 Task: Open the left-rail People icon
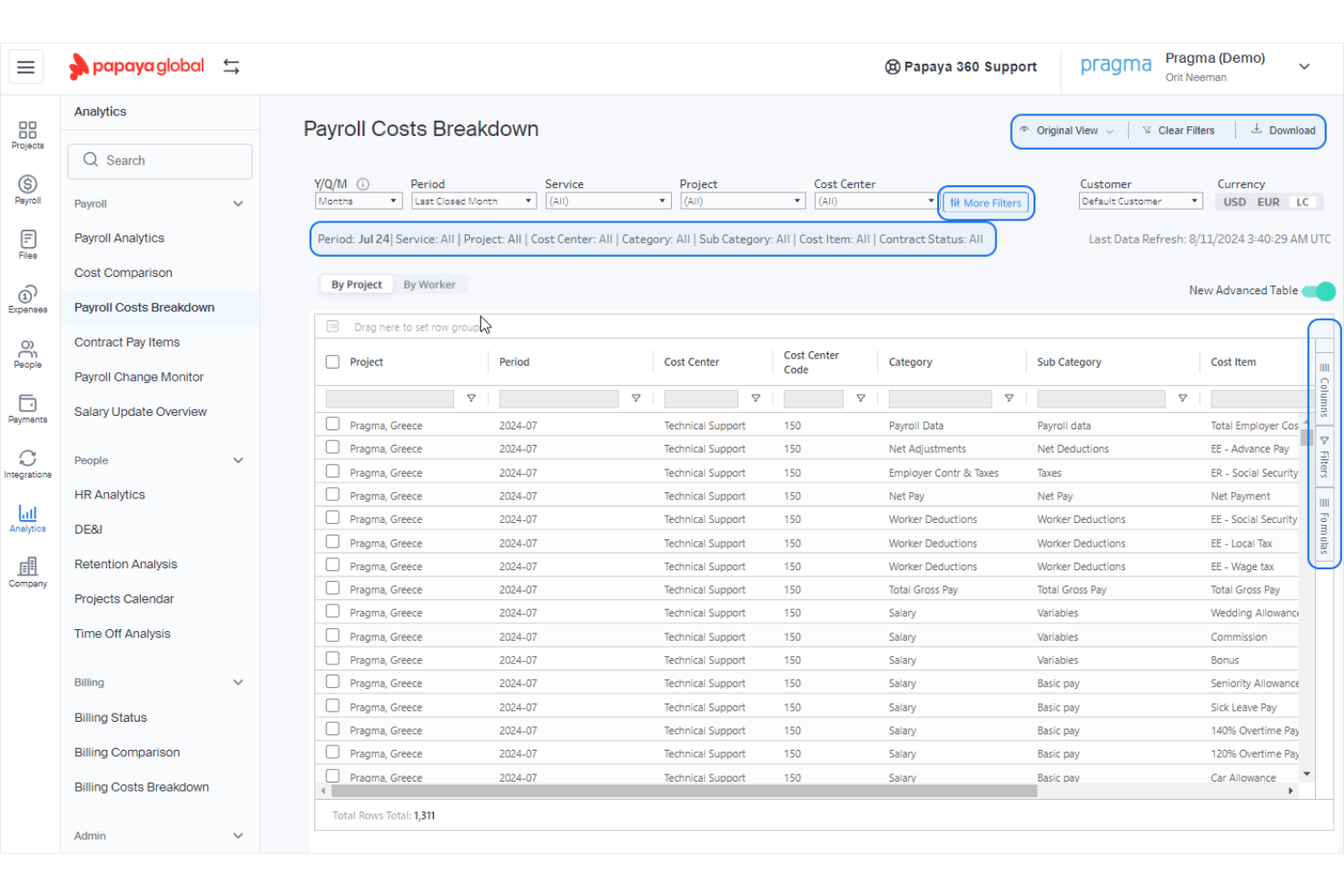(28, 354)
